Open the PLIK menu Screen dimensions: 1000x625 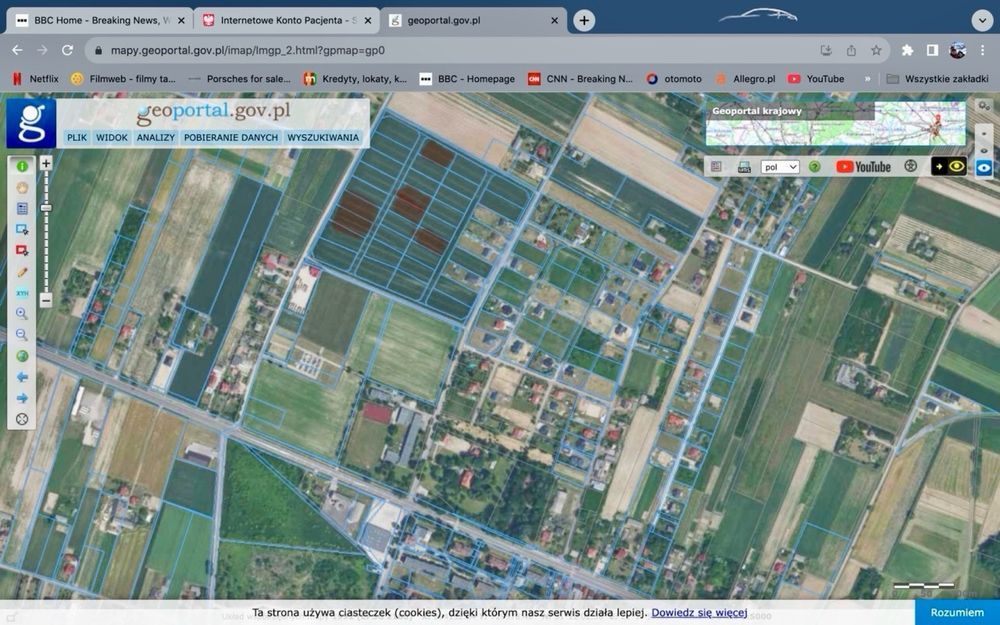click(77, 137)
